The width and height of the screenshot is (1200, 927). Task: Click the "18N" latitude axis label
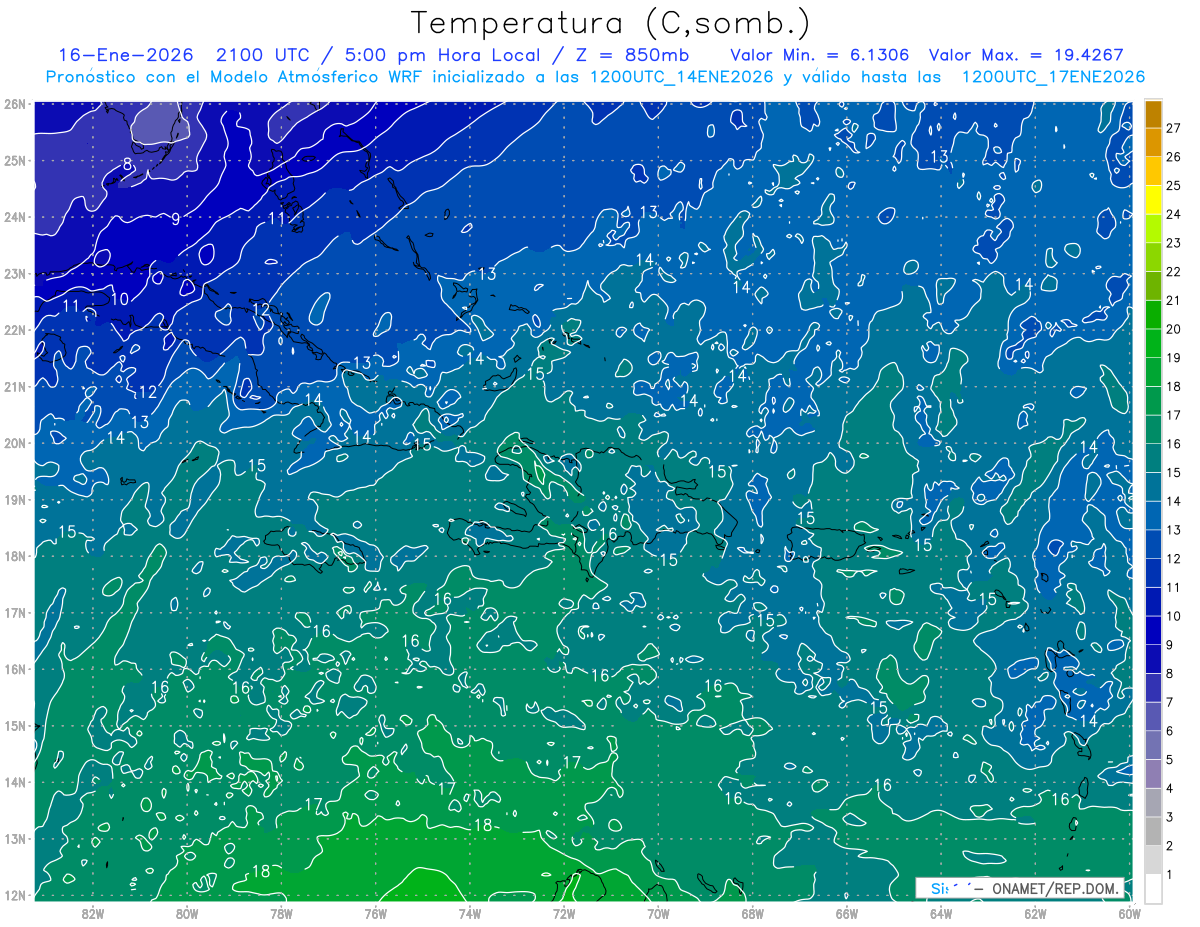point(16,556)
